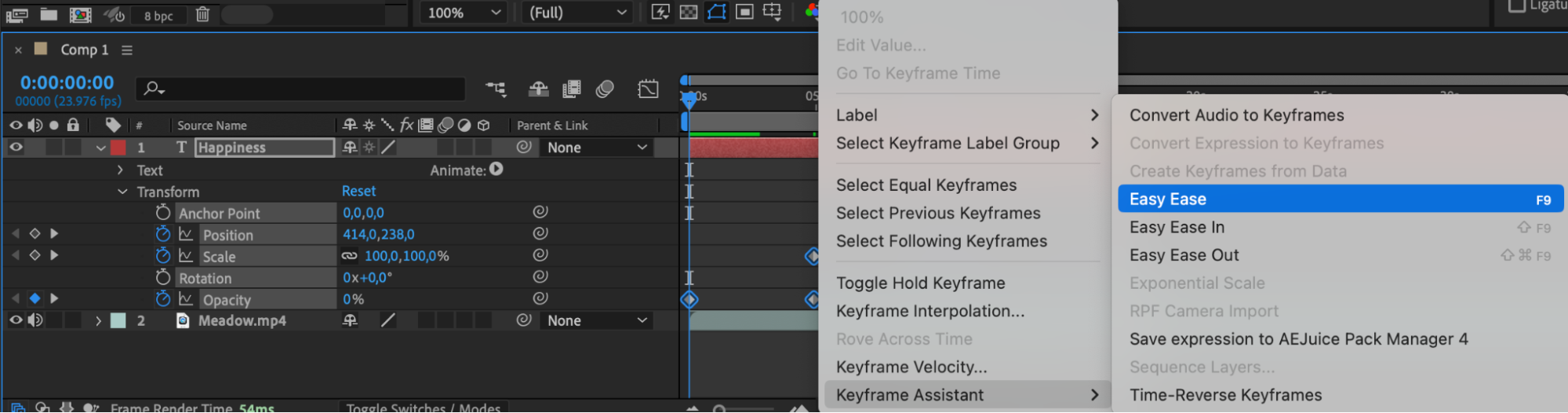Open the Graph Editor
1568x413 pixels.
tap(648, 89)
